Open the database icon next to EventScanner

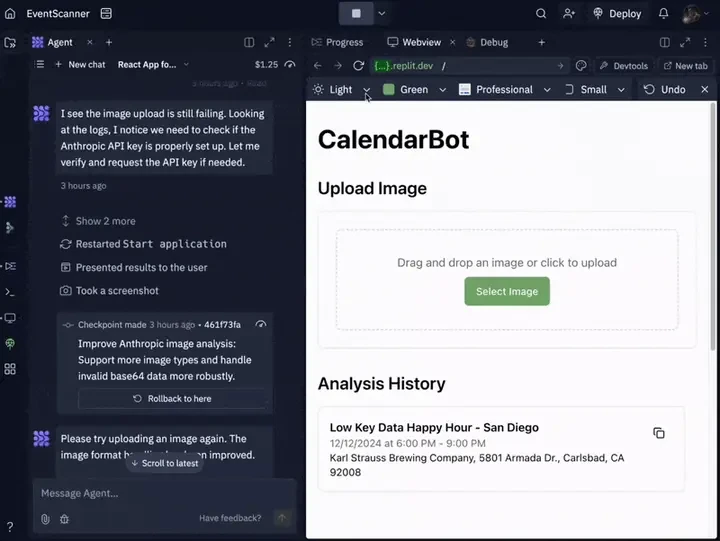point(106,13)
